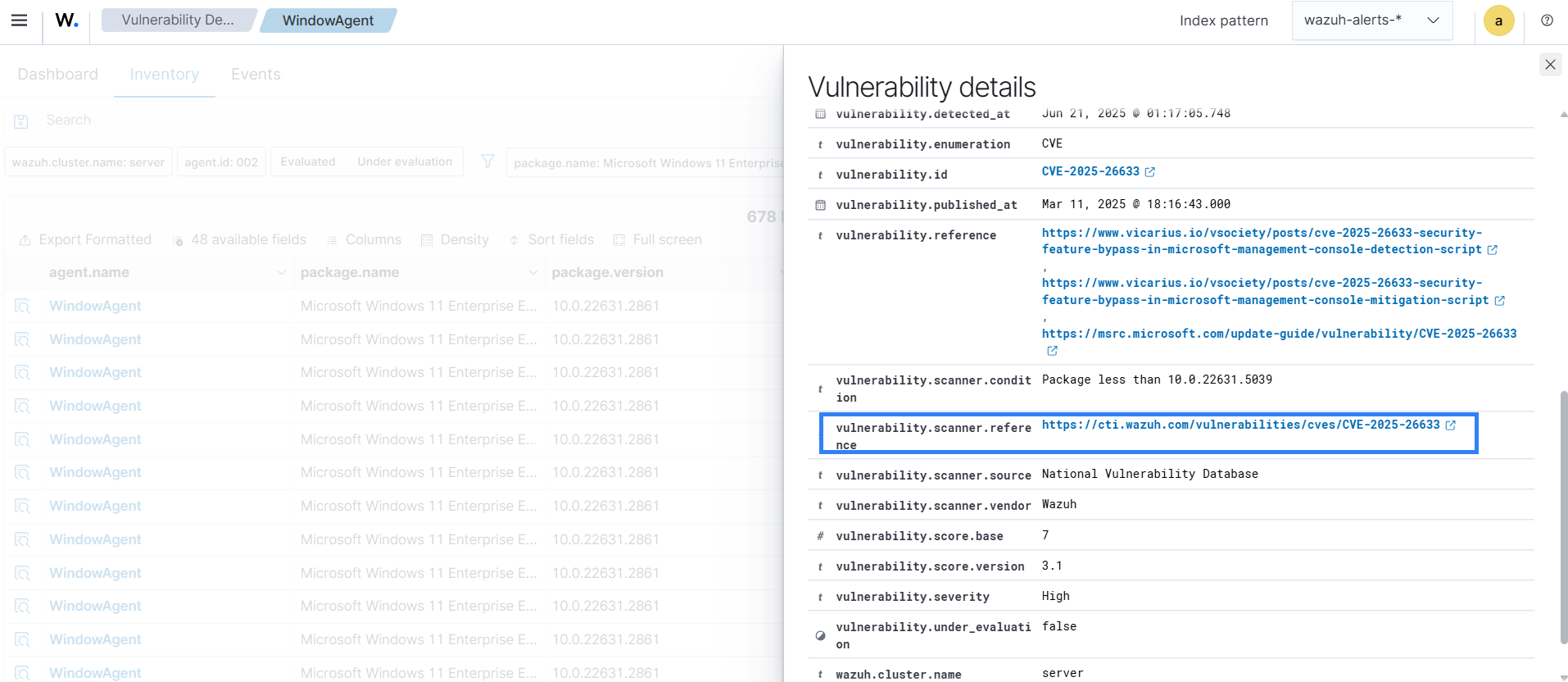The image size is (1568, 682).
Task: Expand package.name column header options
Action: pyautogui.click(x=532, y=272)
